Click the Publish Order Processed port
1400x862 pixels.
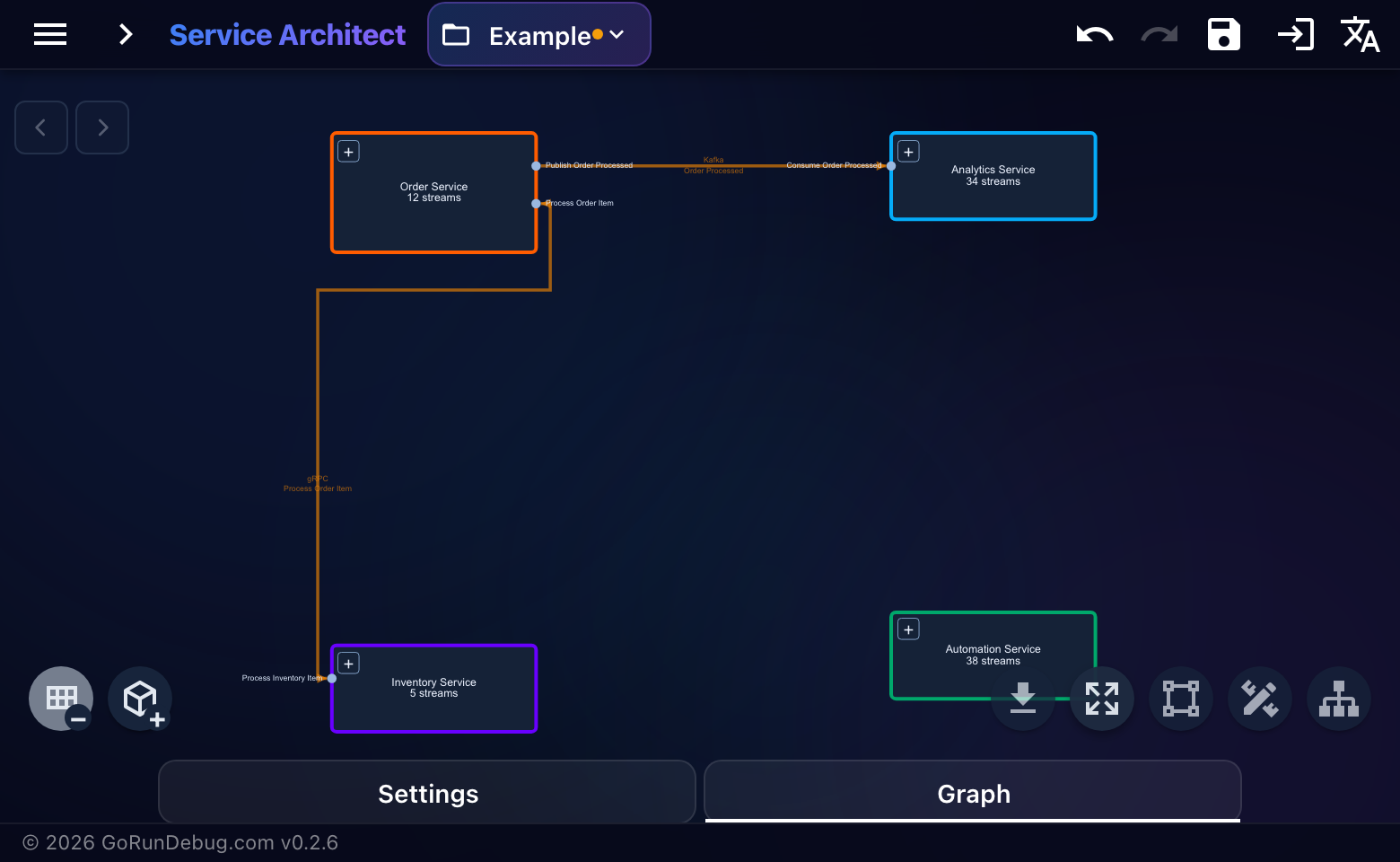click(x=537, y=166)
